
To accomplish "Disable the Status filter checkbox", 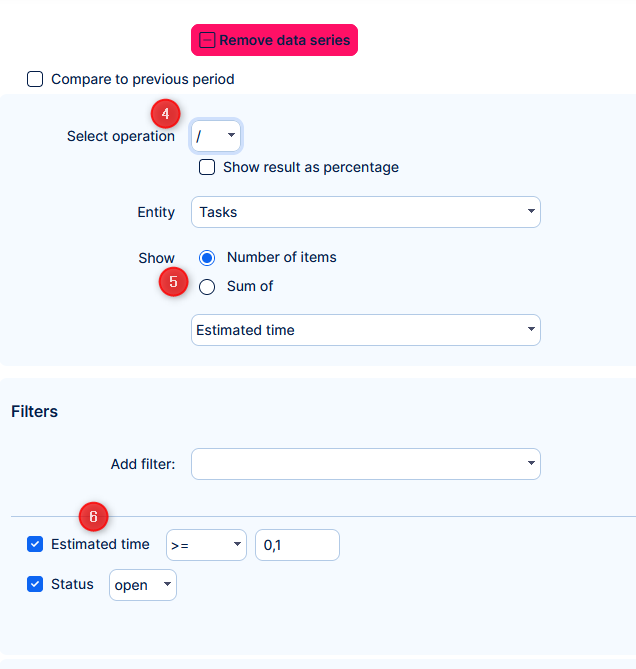I will point(35,584).
